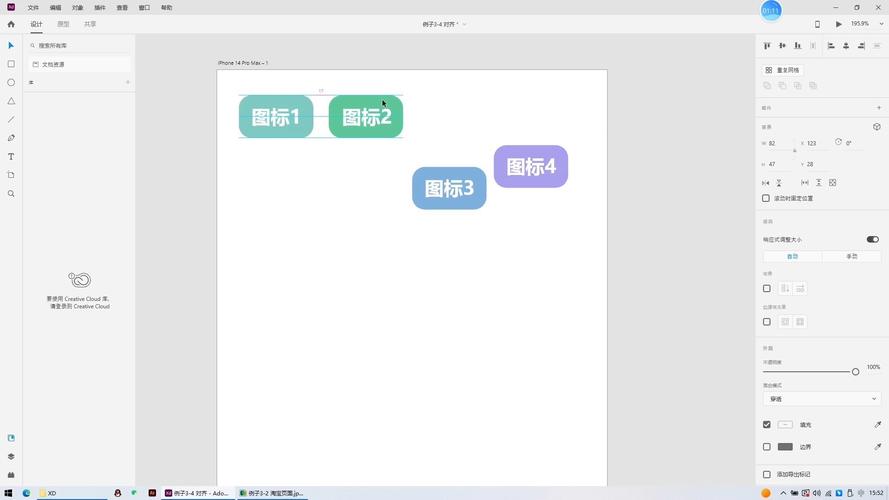The height and width of the screenshot is (500, 889).
Task: Open the 文件 menu
Action: tap(33, 7)
